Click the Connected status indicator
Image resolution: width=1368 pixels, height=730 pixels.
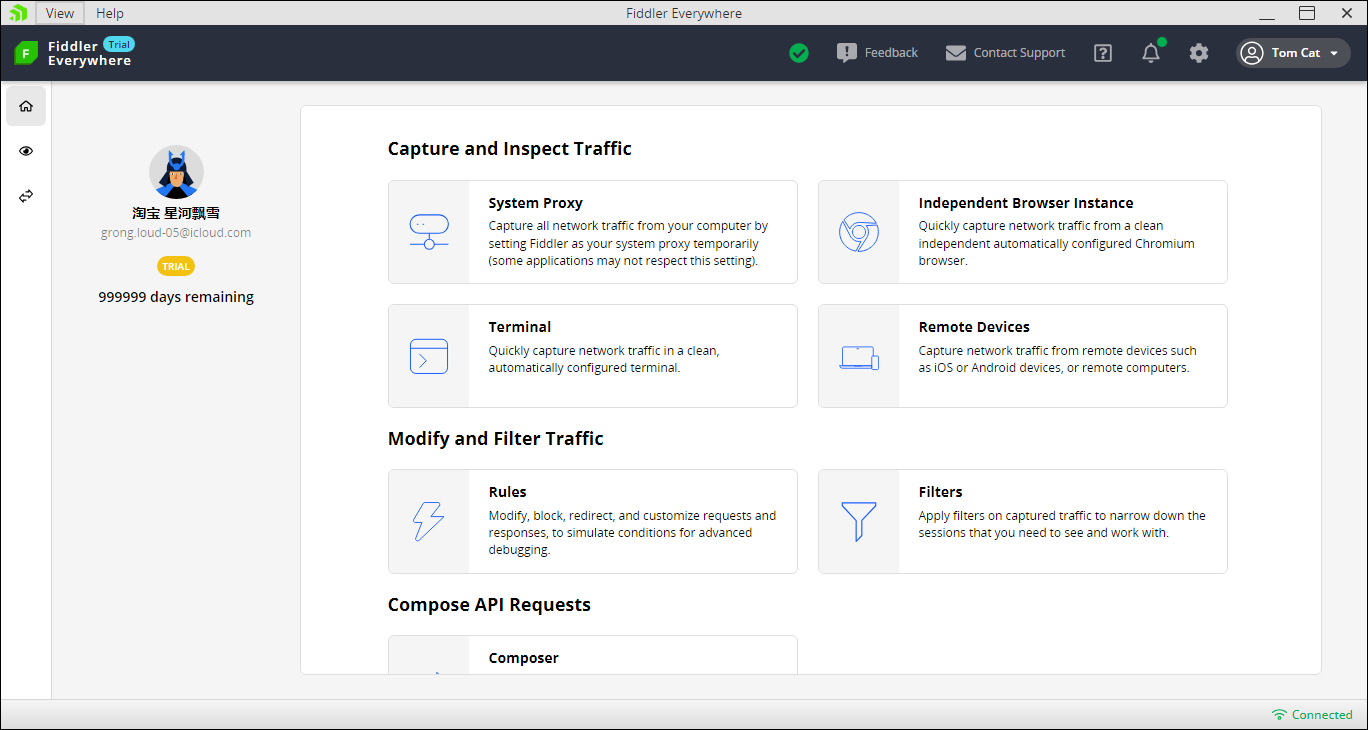1312,715
